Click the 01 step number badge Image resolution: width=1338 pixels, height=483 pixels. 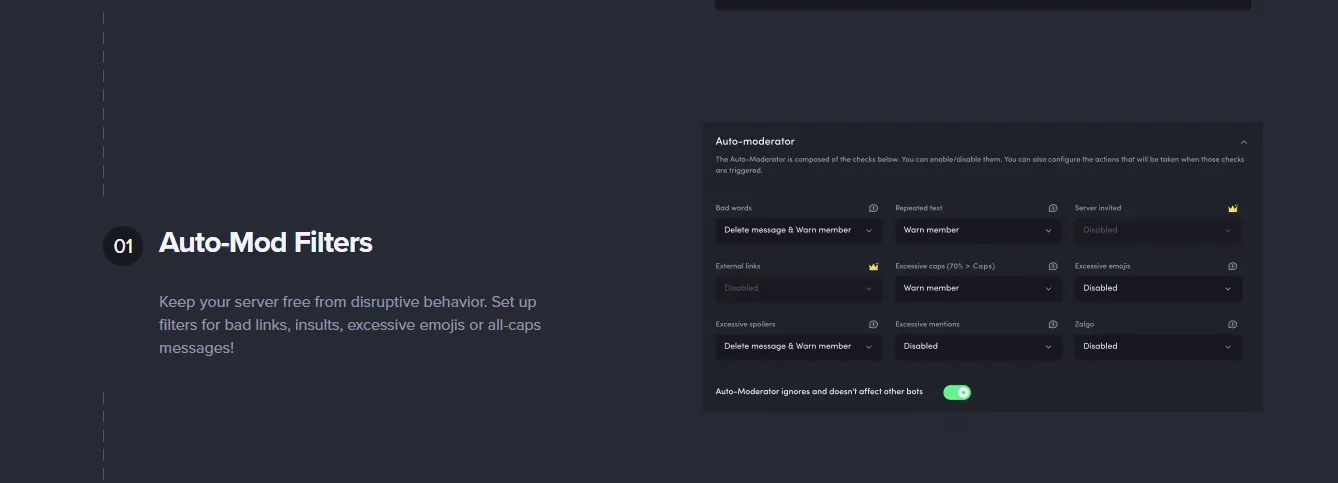[x=123, y=246]
